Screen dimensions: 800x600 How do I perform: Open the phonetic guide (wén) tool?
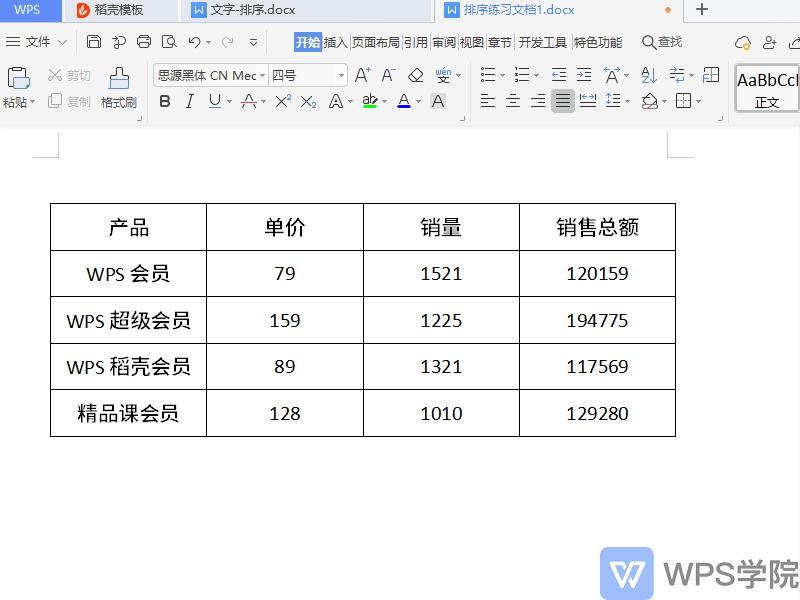443,76
